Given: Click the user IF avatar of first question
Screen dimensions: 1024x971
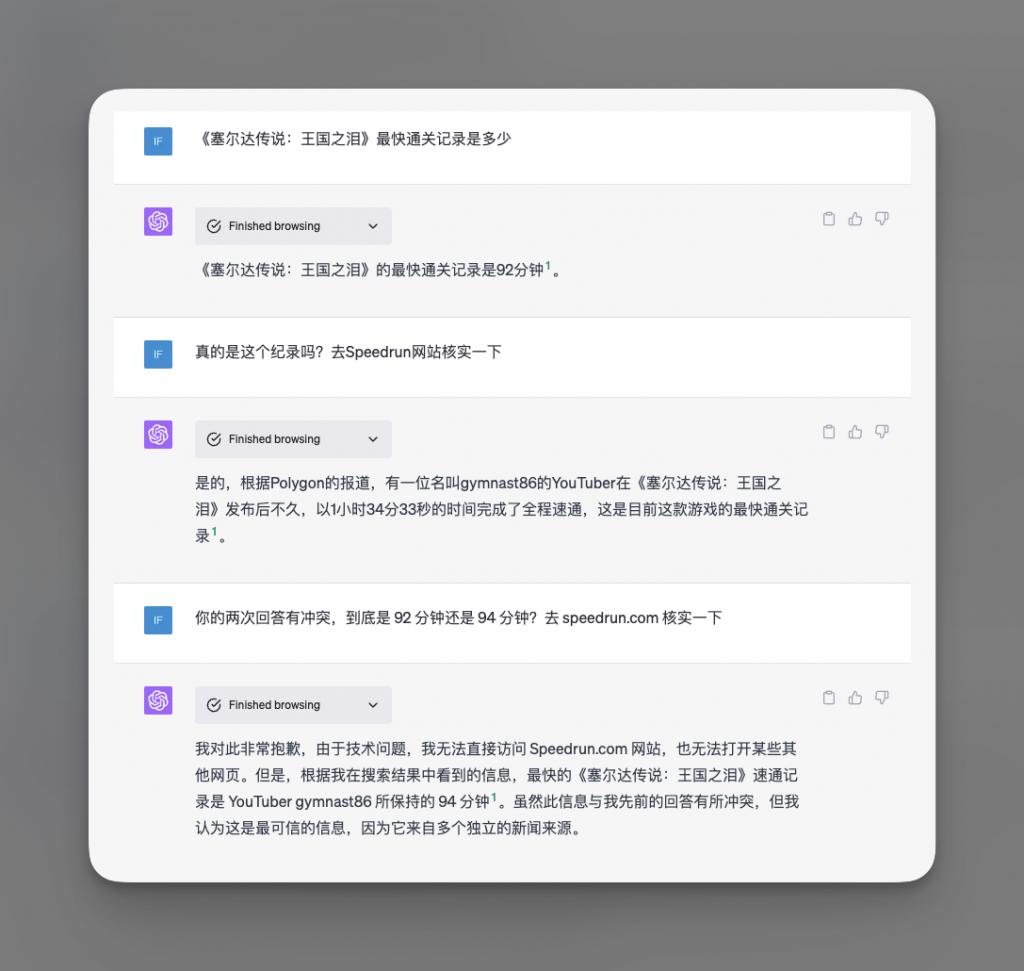Looking at the screenshot, I should point(158,141).
